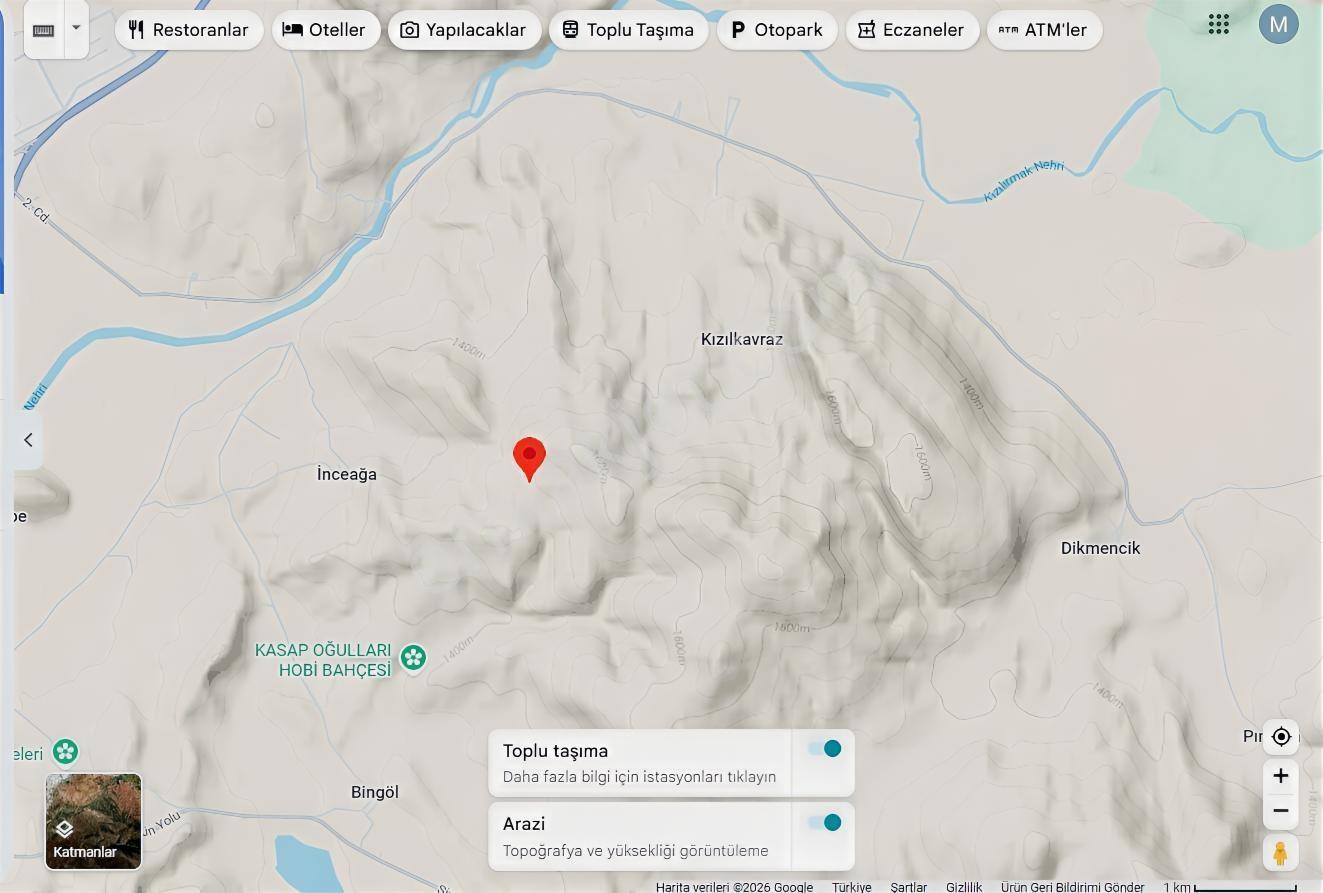The height and width of the screenshot is (893, 1323).
Task: Show ATM'ler on the map
Action: click(1044, 30)
